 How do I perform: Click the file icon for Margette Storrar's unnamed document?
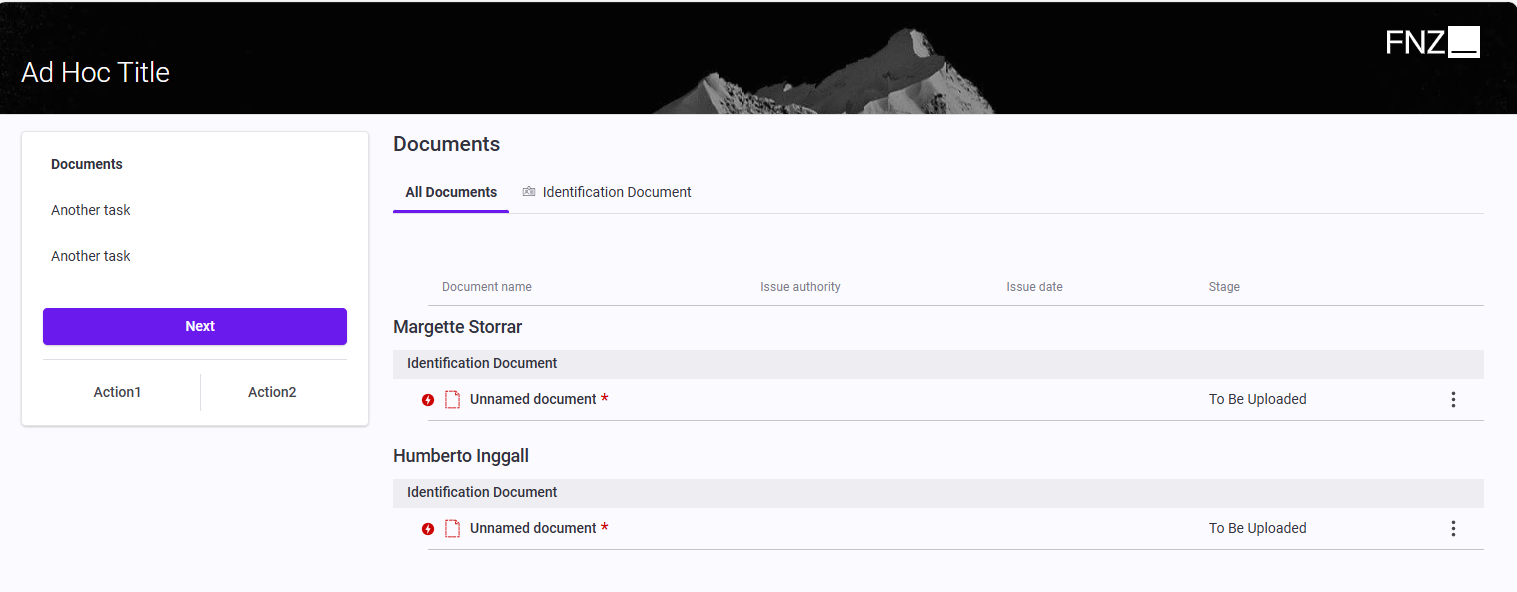(x=452, y=400)
